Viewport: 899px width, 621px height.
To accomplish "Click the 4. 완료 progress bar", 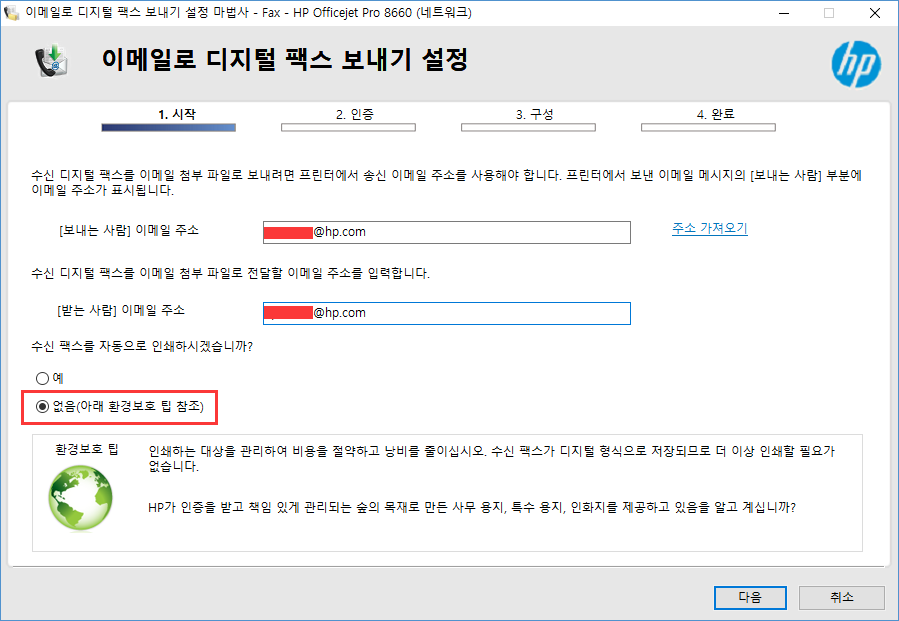I will 708,127.
